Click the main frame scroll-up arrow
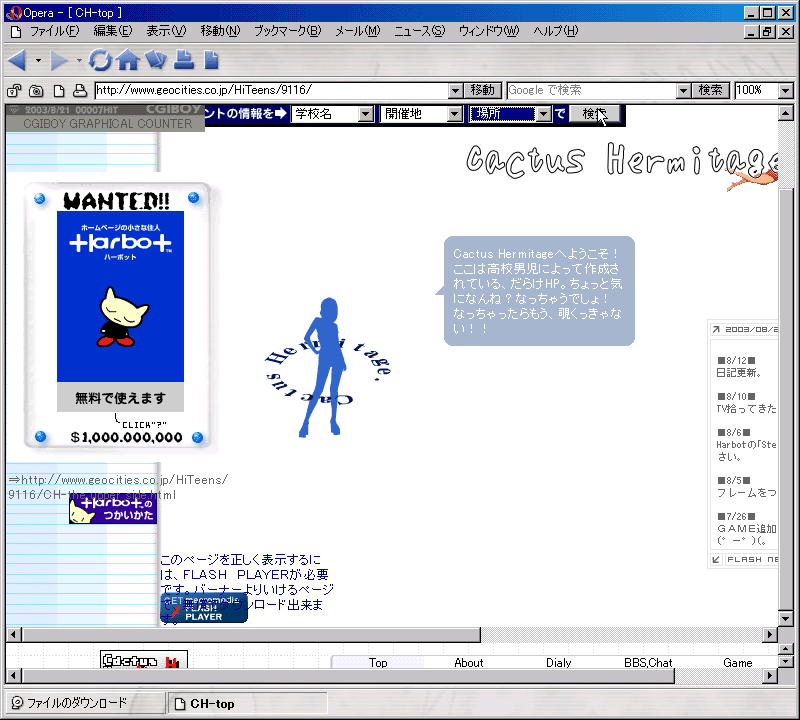The image size is (800, 720). point(785,113)
